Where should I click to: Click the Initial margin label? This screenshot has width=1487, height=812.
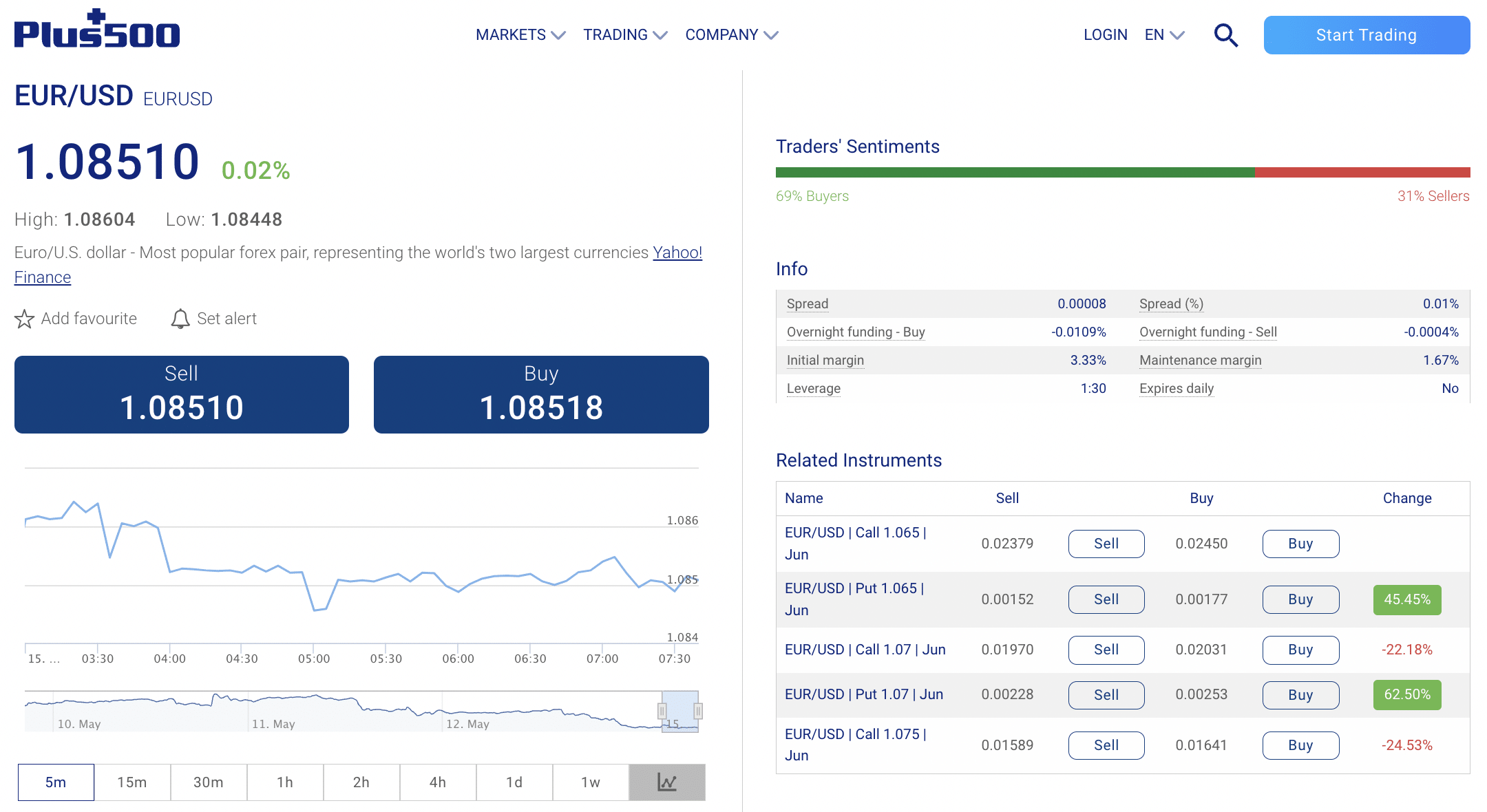[x=825, y=360]
